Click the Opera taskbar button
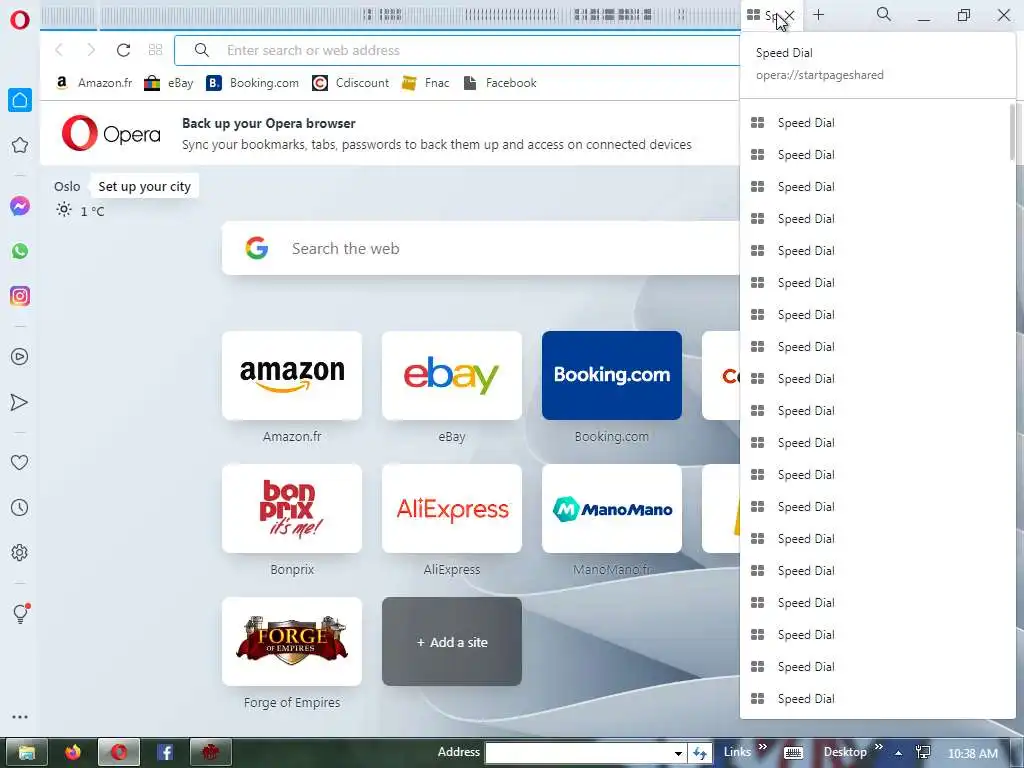 [x=119, y=752]
